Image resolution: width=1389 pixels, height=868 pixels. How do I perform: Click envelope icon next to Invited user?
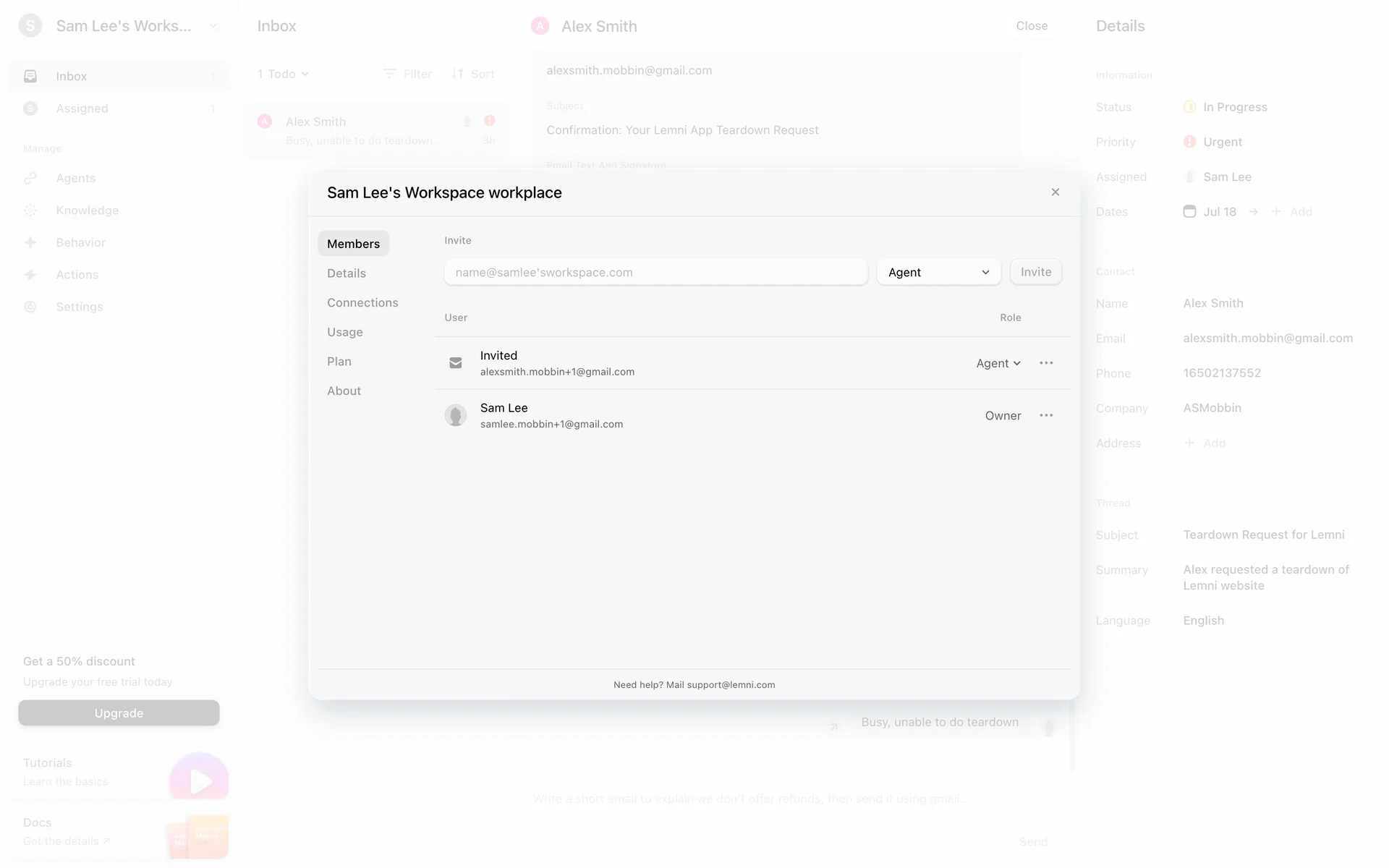[455, 363]
